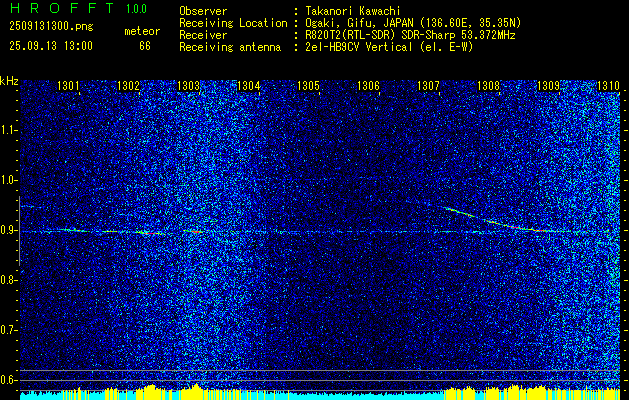This screenshot has width=629, height=400.
Task: Click the 1301 time marker
Action: (68, 85)
